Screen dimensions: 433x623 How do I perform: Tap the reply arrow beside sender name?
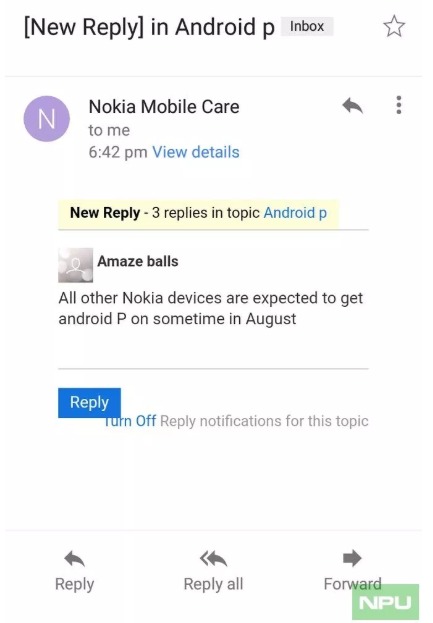click(352, 106)
